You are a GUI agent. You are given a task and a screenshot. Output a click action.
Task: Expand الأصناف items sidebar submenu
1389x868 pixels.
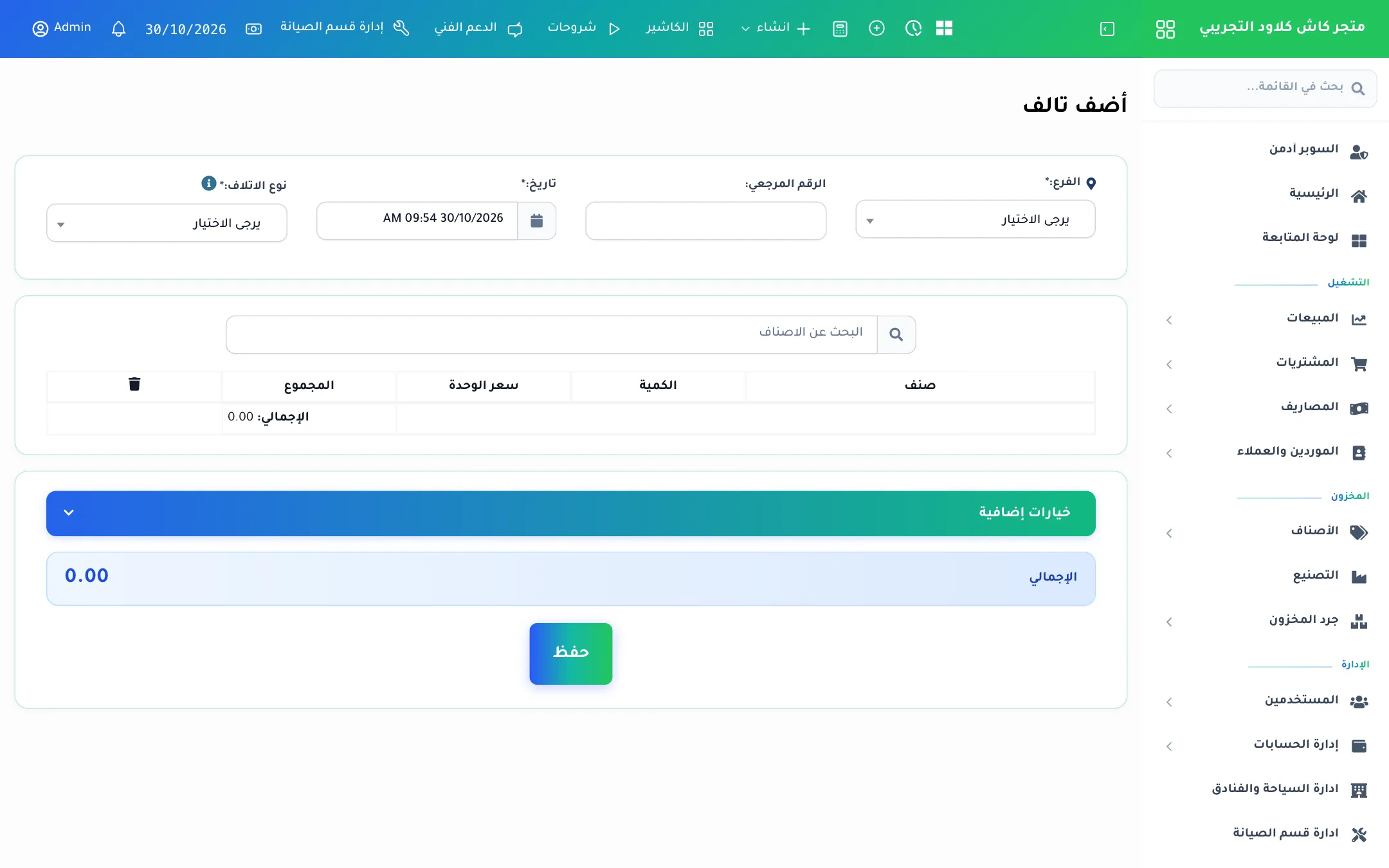point(1267,532)
